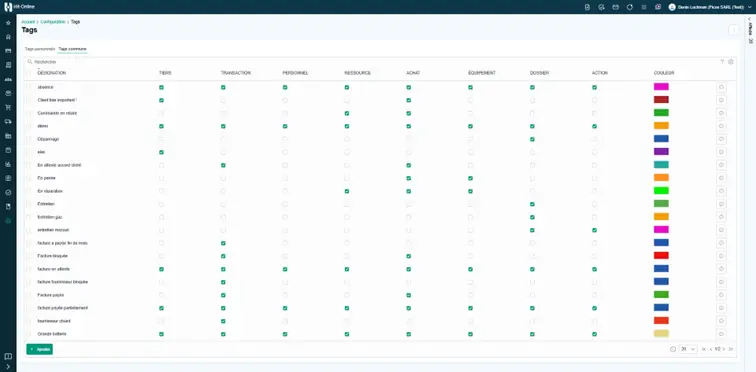Image resolution: width=756 pixels, height=372 pixels.
Task: Switch to the Tags personnels tab
Action: click(x=40, y=49)
